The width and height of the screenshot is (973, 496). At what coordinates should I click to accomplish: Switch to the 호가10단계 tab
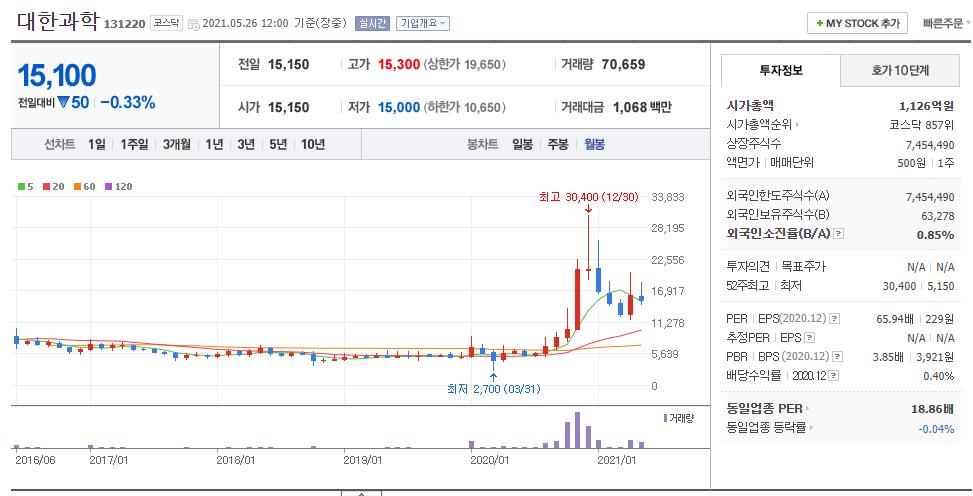pos(900,70)
